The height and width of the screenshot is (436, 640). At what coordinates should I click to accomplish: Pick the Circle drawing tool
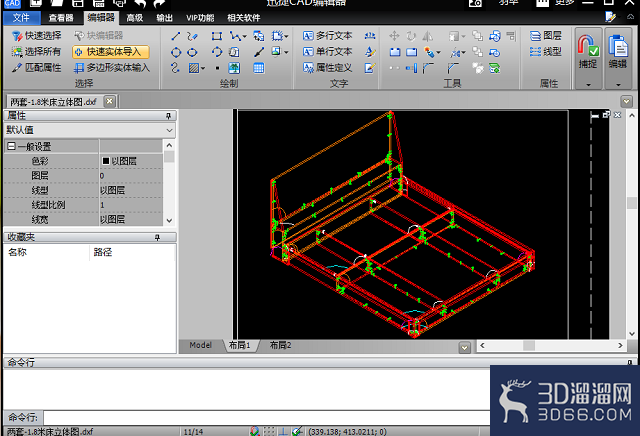click(x=176, y=52)
